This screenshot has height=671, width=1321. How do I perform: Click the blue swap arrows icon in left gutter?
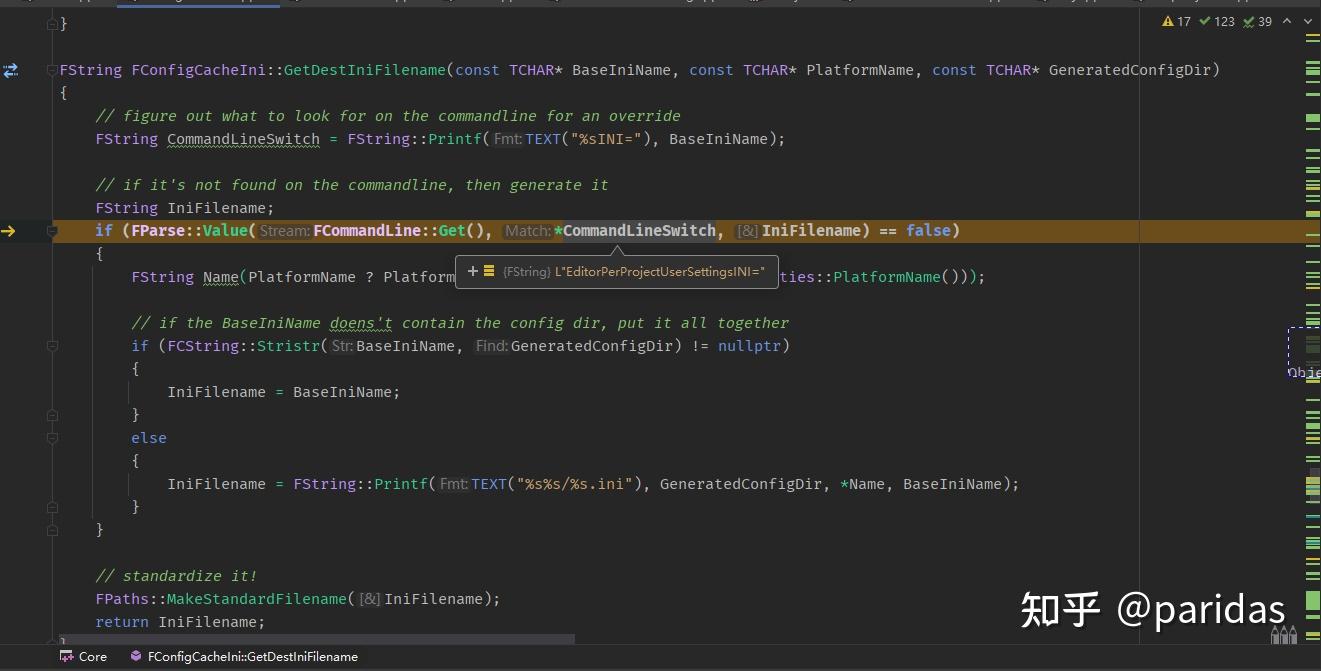pos(11,70)
